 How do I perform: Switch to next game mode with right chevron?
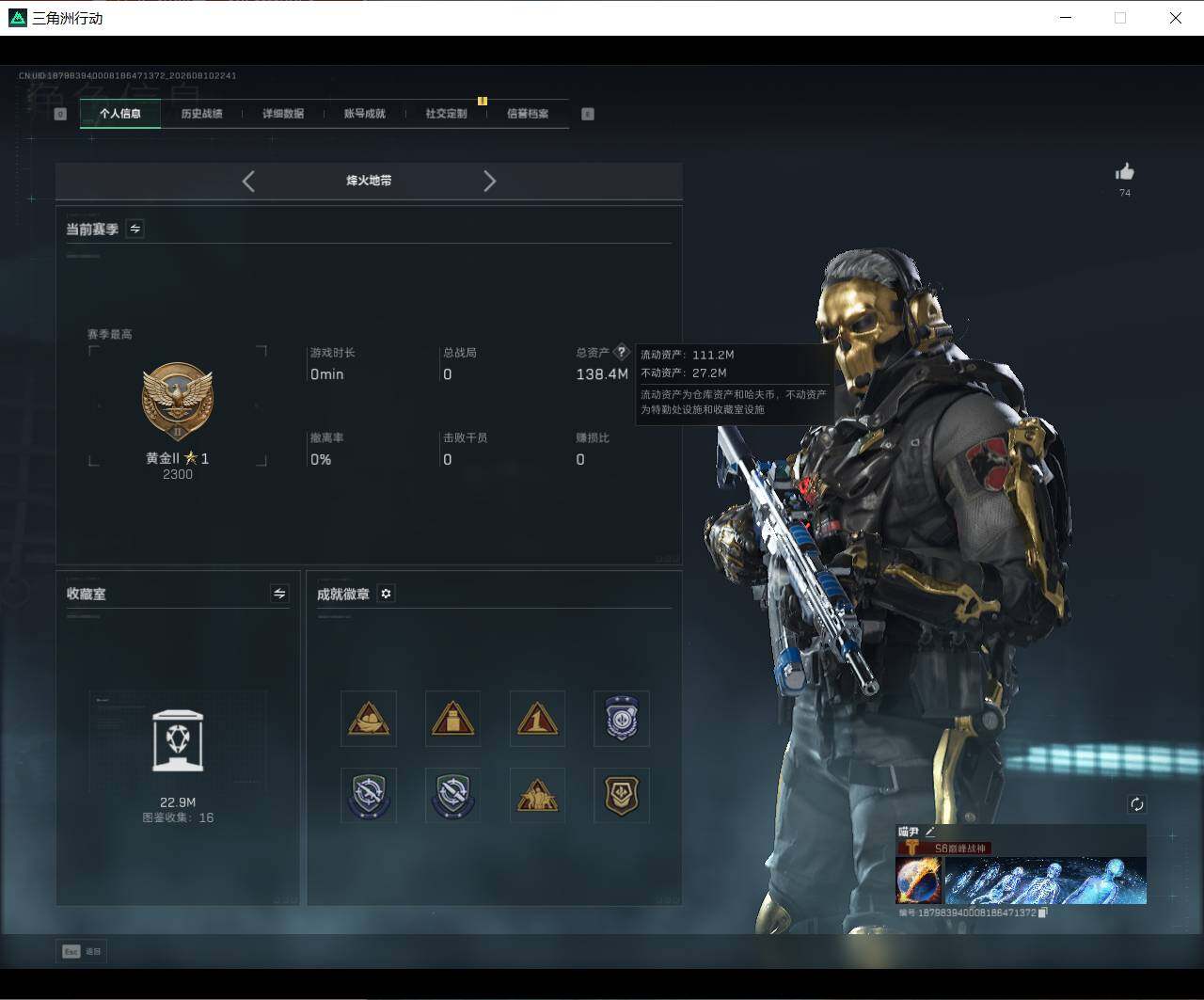pyautogui.click(x=489, y=181)
